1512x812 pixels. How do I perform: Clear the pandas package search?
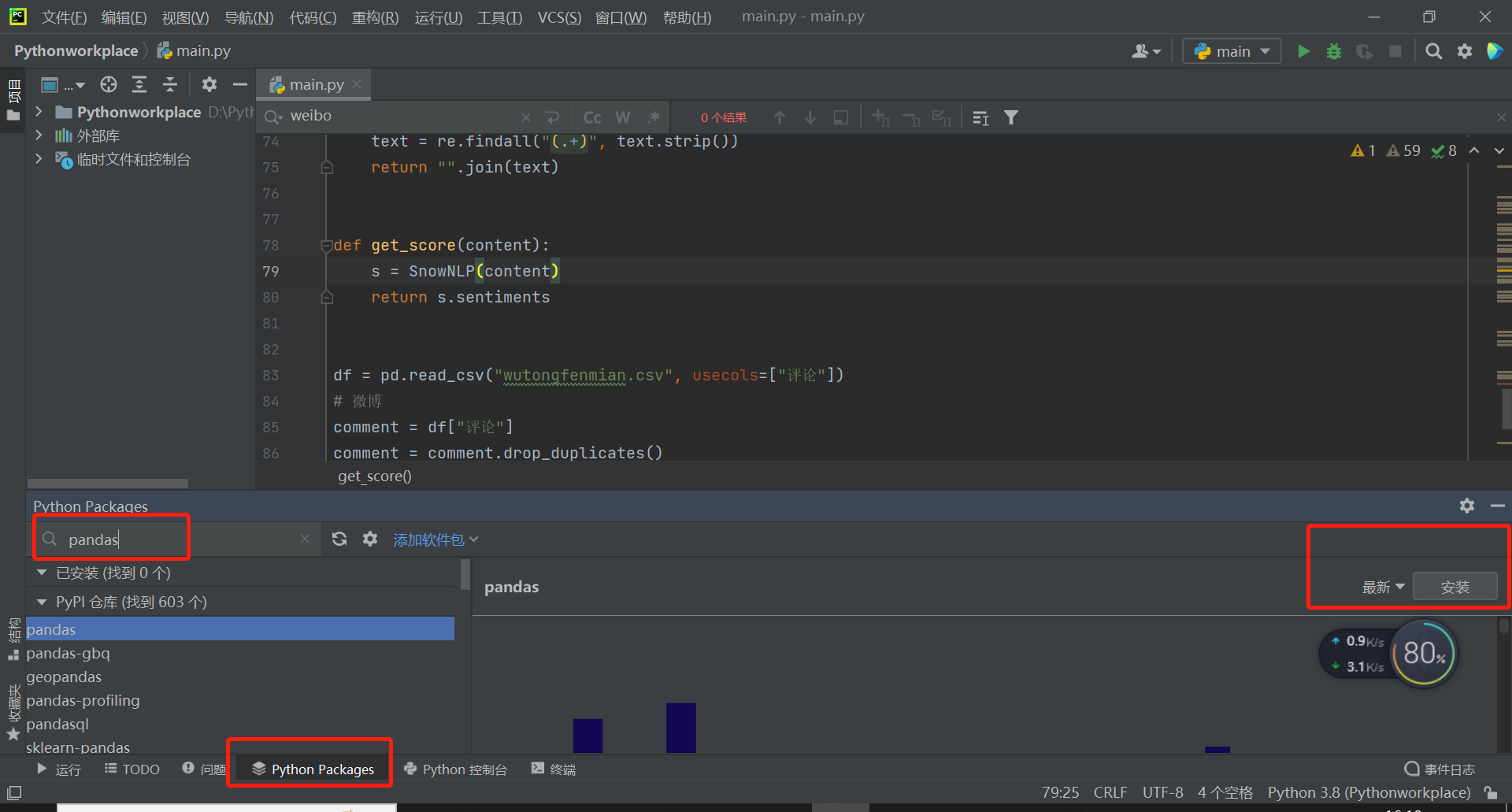coord(305,539)
